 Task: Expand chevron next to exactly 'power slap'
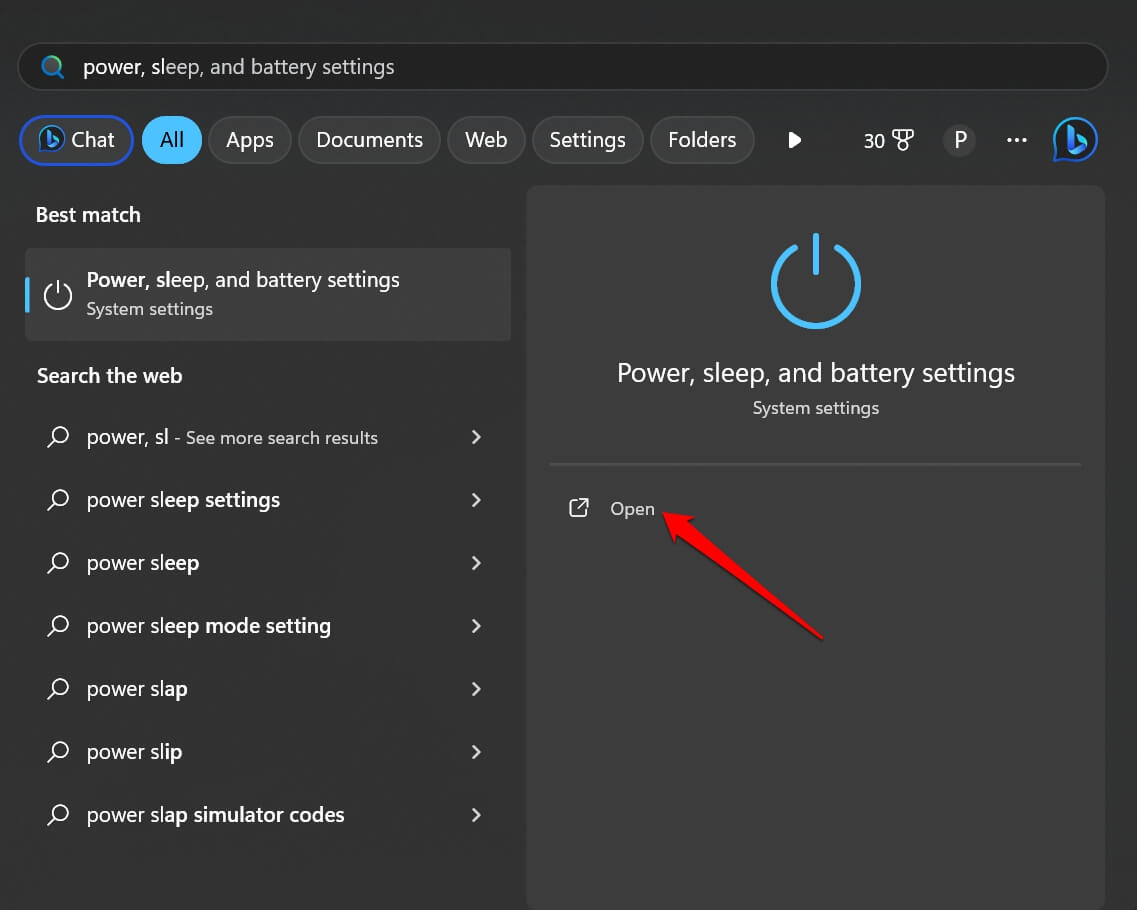point(476,690)
